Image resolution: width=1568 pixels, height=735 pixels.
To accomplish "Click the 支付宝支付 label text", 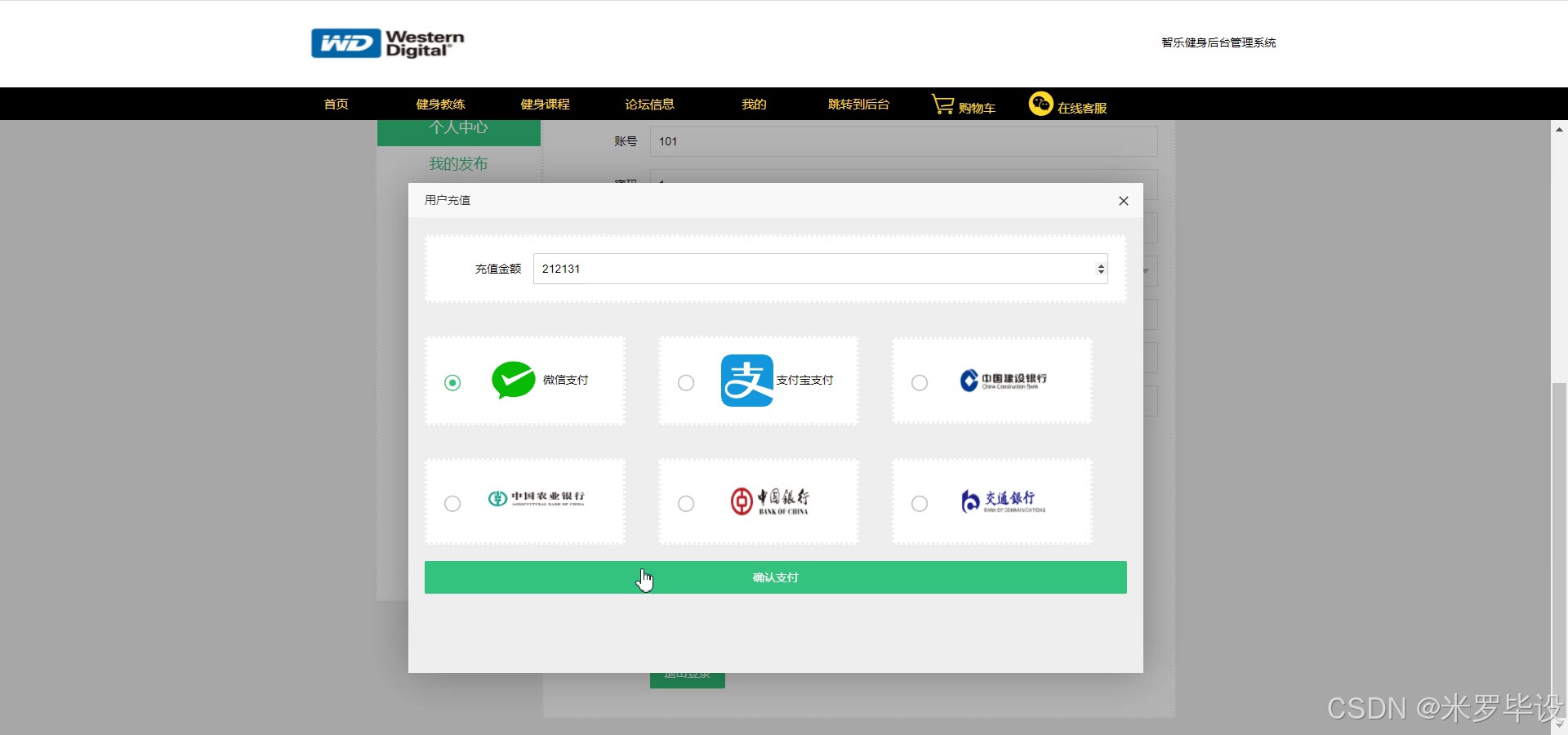I will [804, 380].
